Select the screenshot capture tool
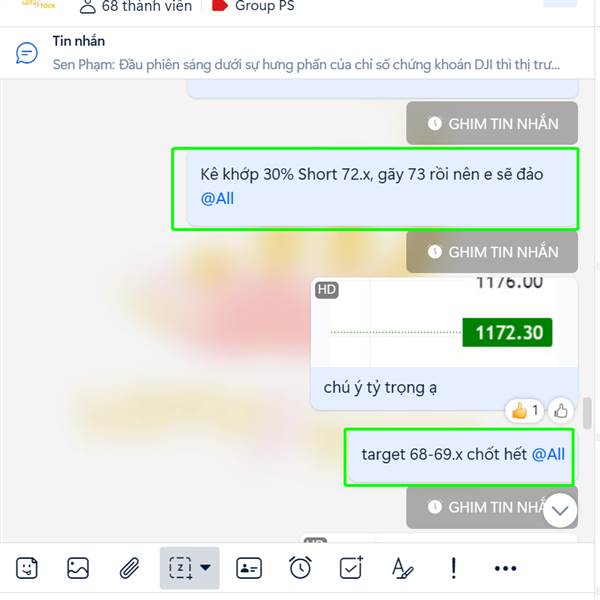Image resolution: width=600 pixels, height=600 pixels. [x=181, y=568]
